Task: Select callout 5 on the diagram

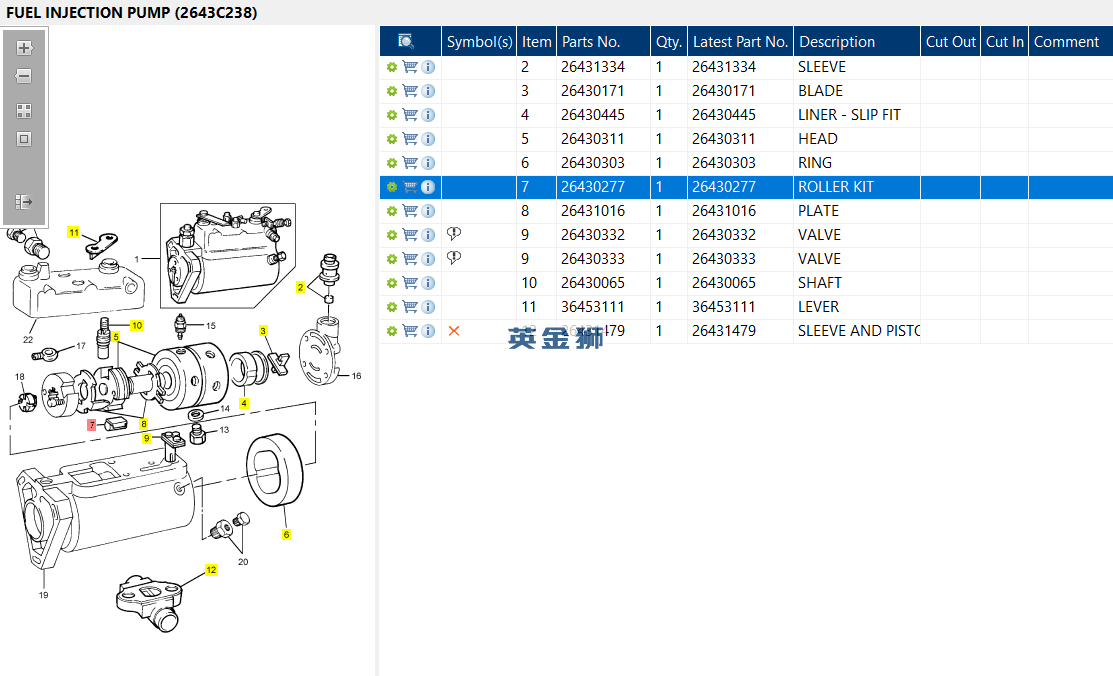Action: pos(116,337)
